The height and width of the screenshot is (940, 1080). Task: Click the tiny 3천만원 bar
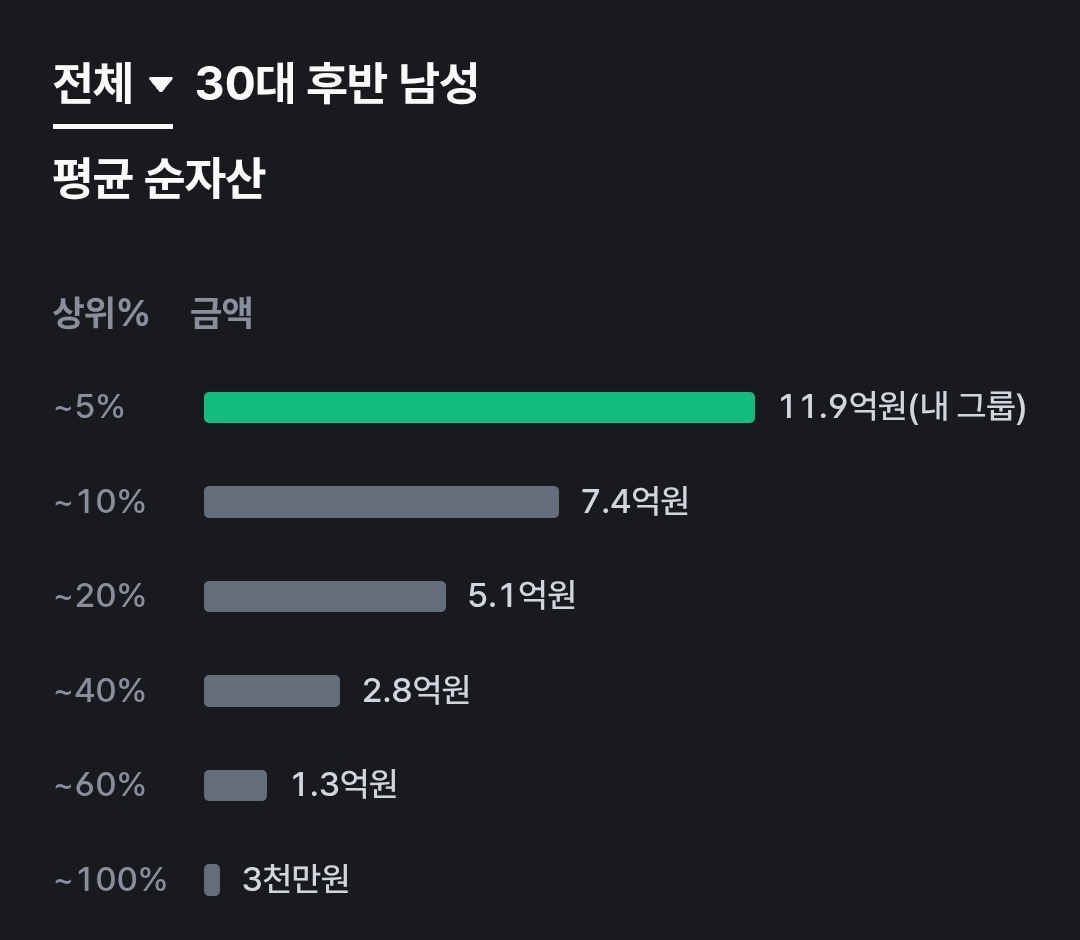tap(212, 880)
